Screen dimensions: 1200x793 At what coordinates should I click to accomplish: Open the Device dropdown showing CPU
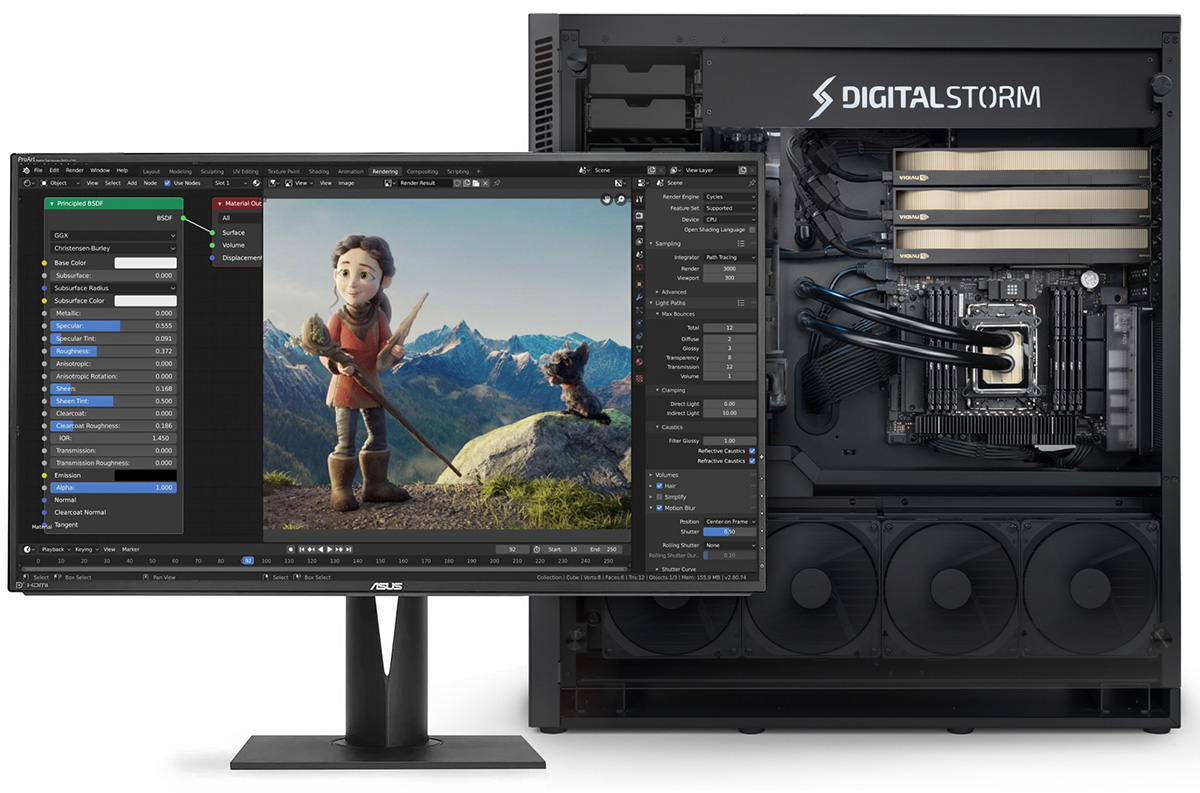(730, 219)
